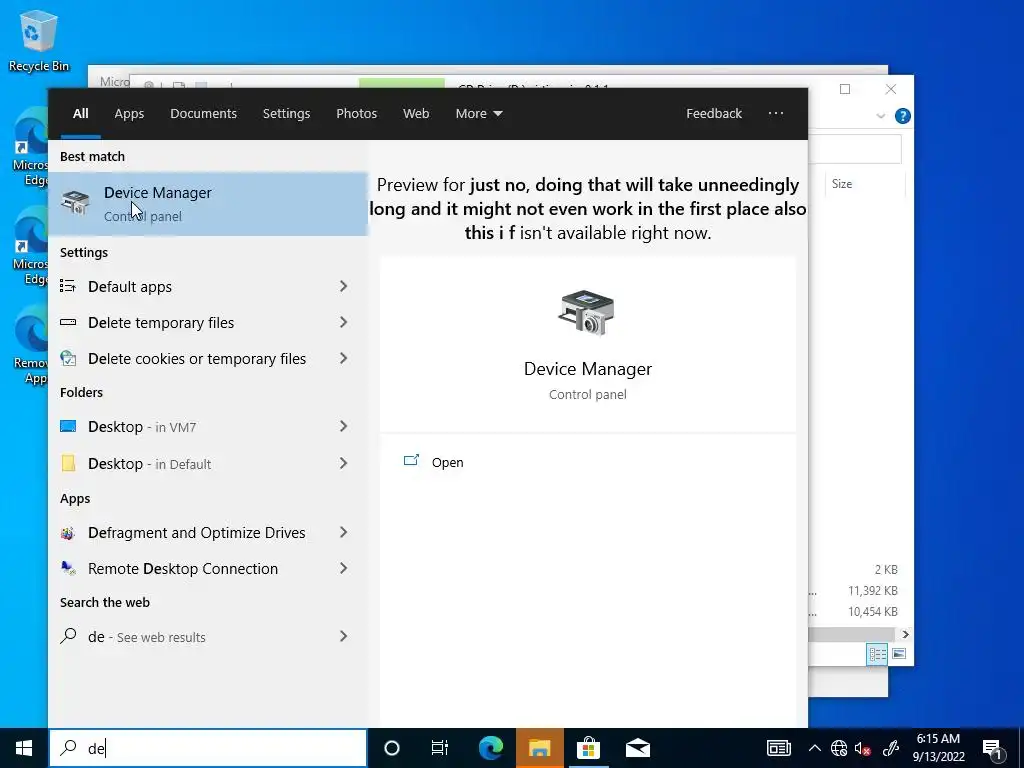The height and width of the screenshot is (768, 1024).
Task: Select the All search tab
Action: pos(80,114)
